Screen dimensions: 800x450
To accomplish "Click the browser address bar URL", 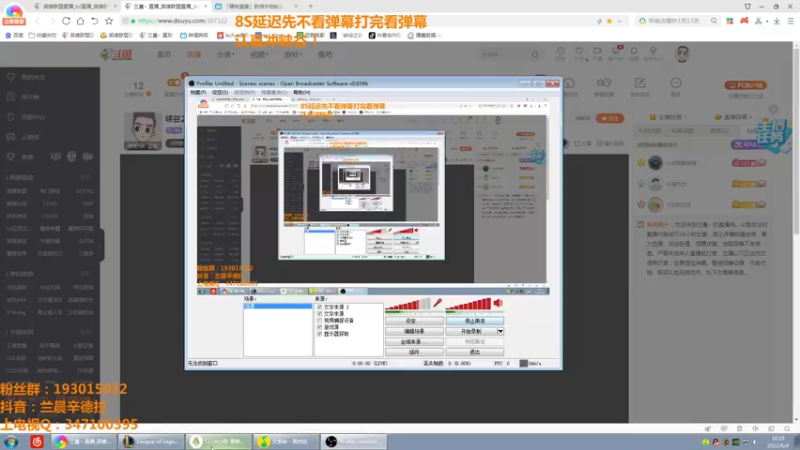I will [x=182, y=21].
